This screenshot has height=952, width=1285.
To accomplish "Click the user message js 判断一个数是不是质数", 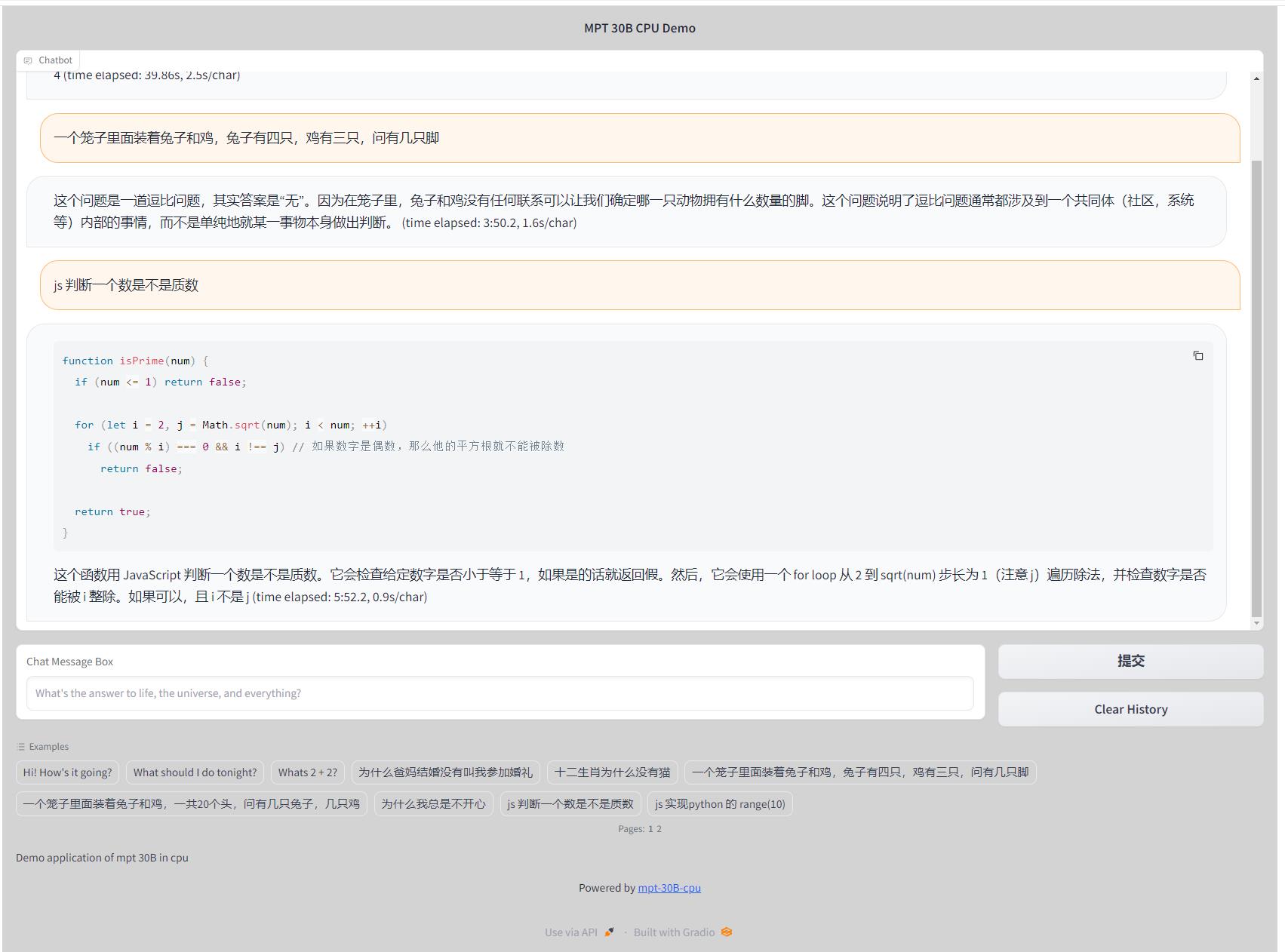I will pyautogui.click(x=640, y=285).
